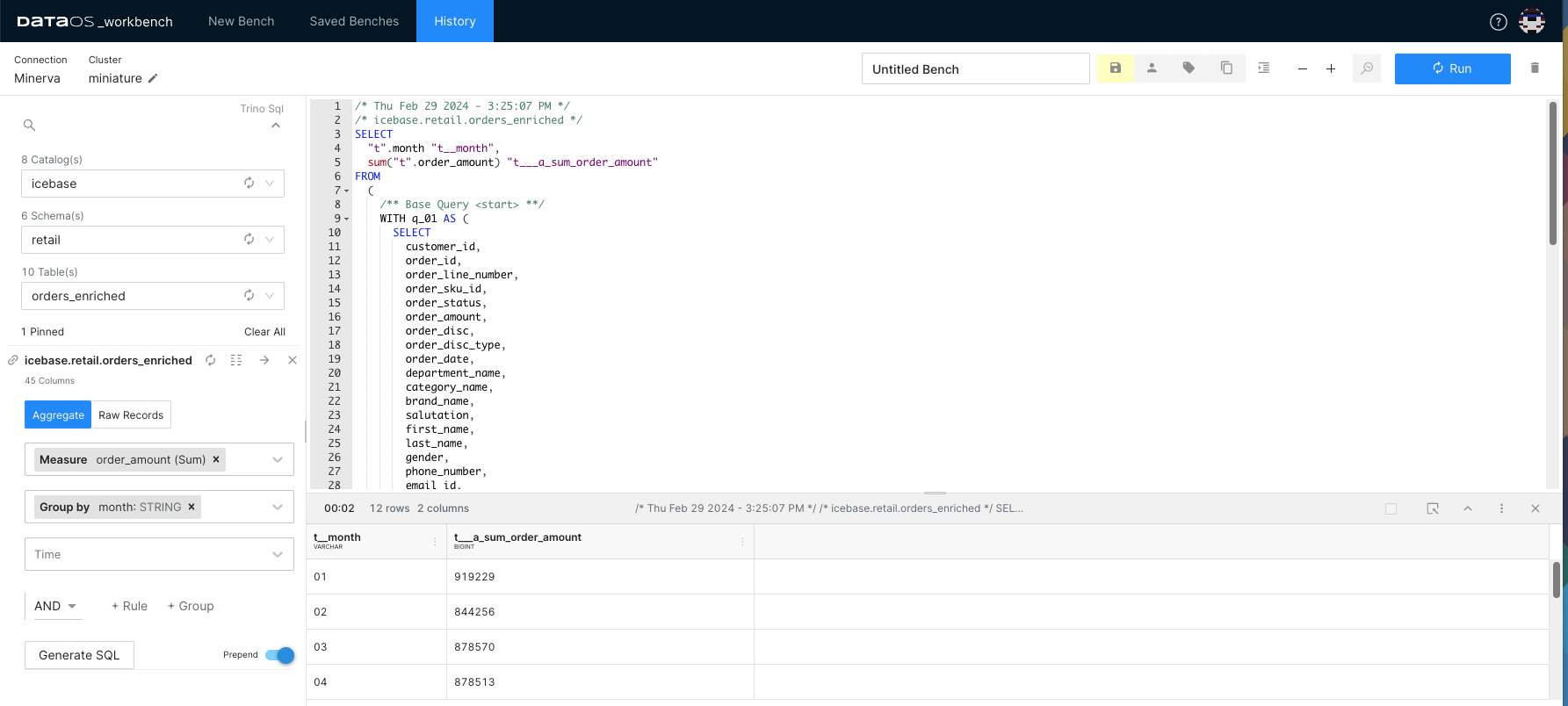Open the Saved Benches tab

point(354,21)
